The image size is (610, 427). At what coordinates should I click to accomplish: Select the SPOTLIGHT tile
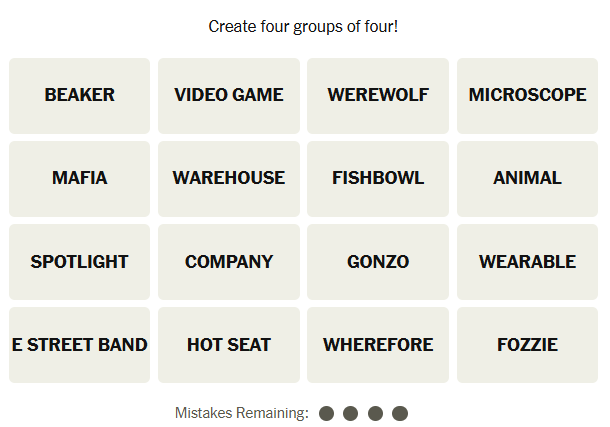[x=80, y=262]
